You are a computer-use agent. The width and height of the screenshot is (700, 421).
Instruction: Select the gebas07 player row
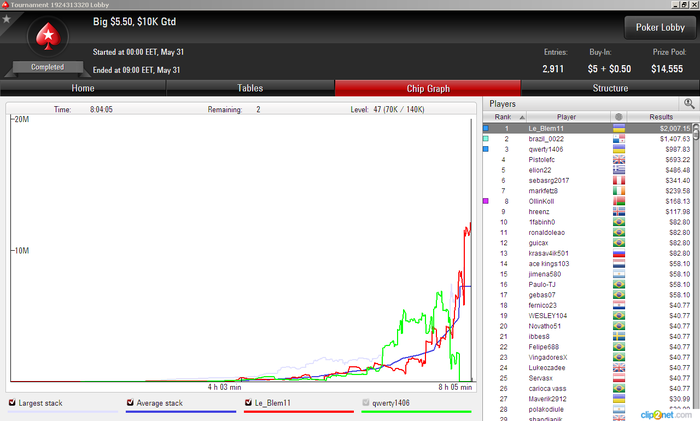pos(588,295)
